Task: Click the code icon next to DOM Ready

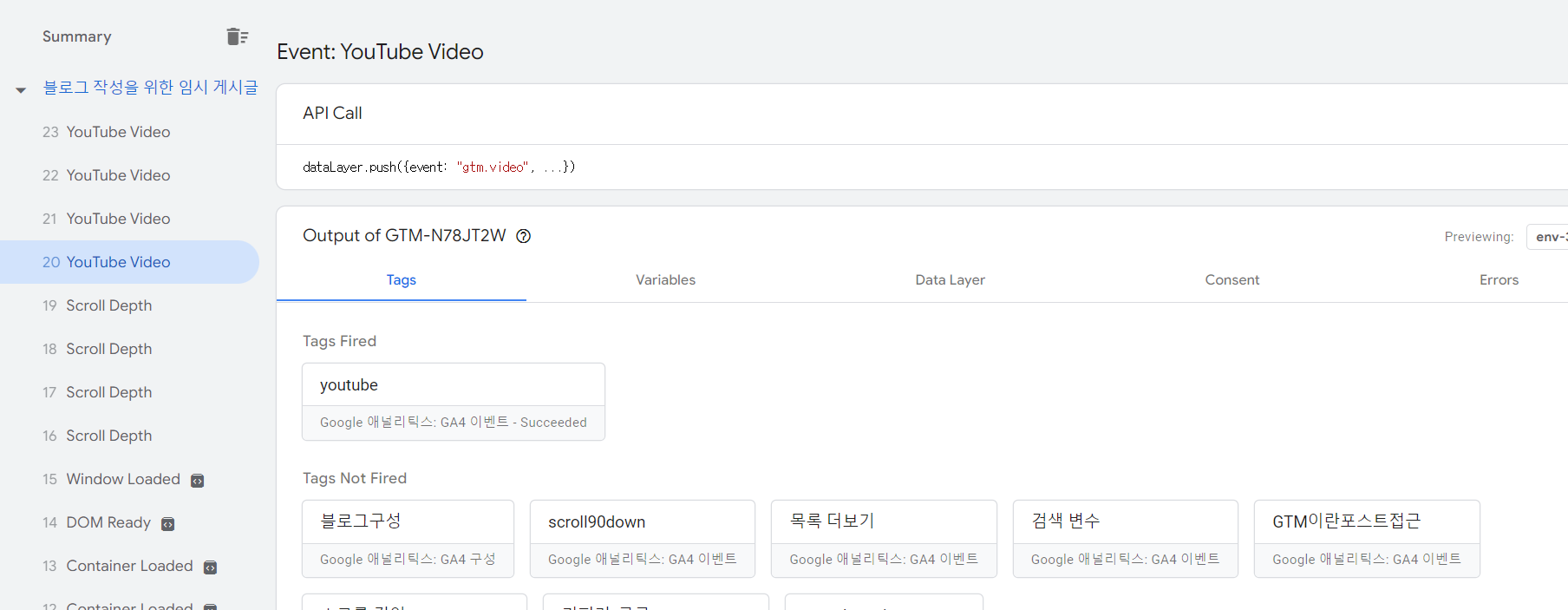Action: 168,524
